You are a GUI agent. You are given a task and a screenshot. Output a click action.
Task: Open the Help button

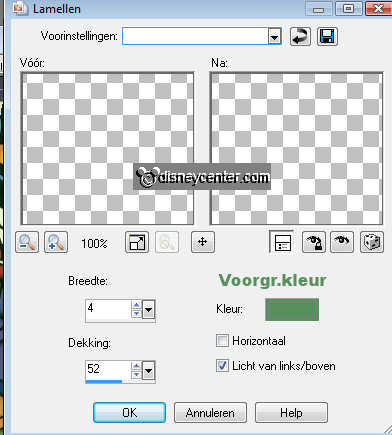click(x=291, y=413)
